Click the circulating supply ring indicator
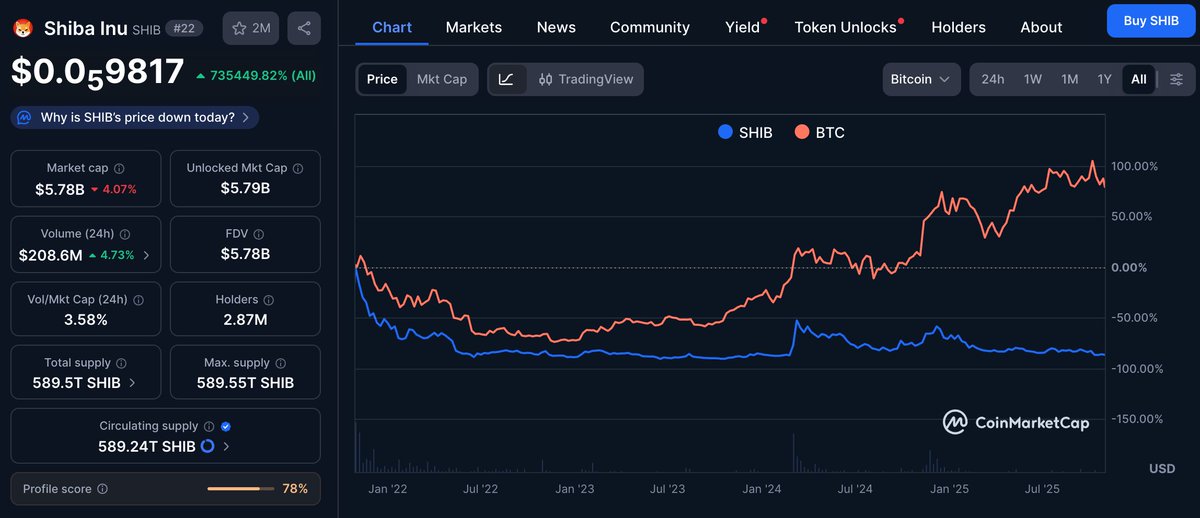This screenshot has width=1200, height=518. [x=208, y=446]
